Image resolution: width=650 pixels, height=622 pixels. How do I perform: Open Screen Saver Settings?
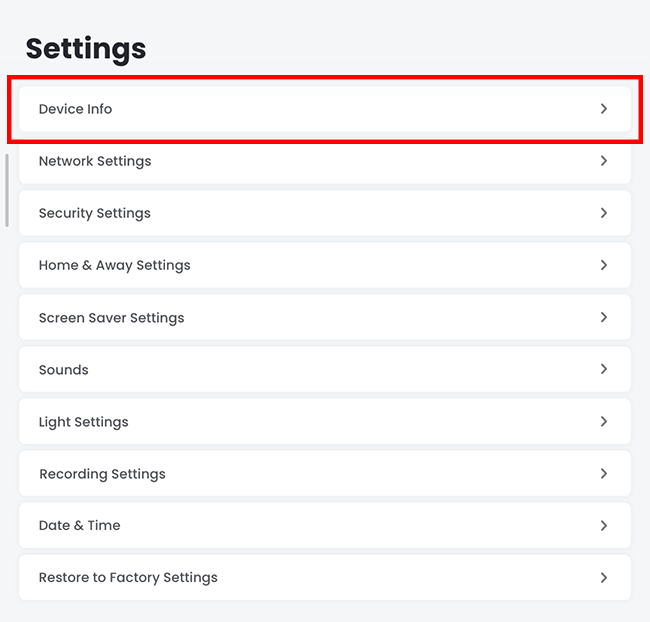[x=111, y=318]
